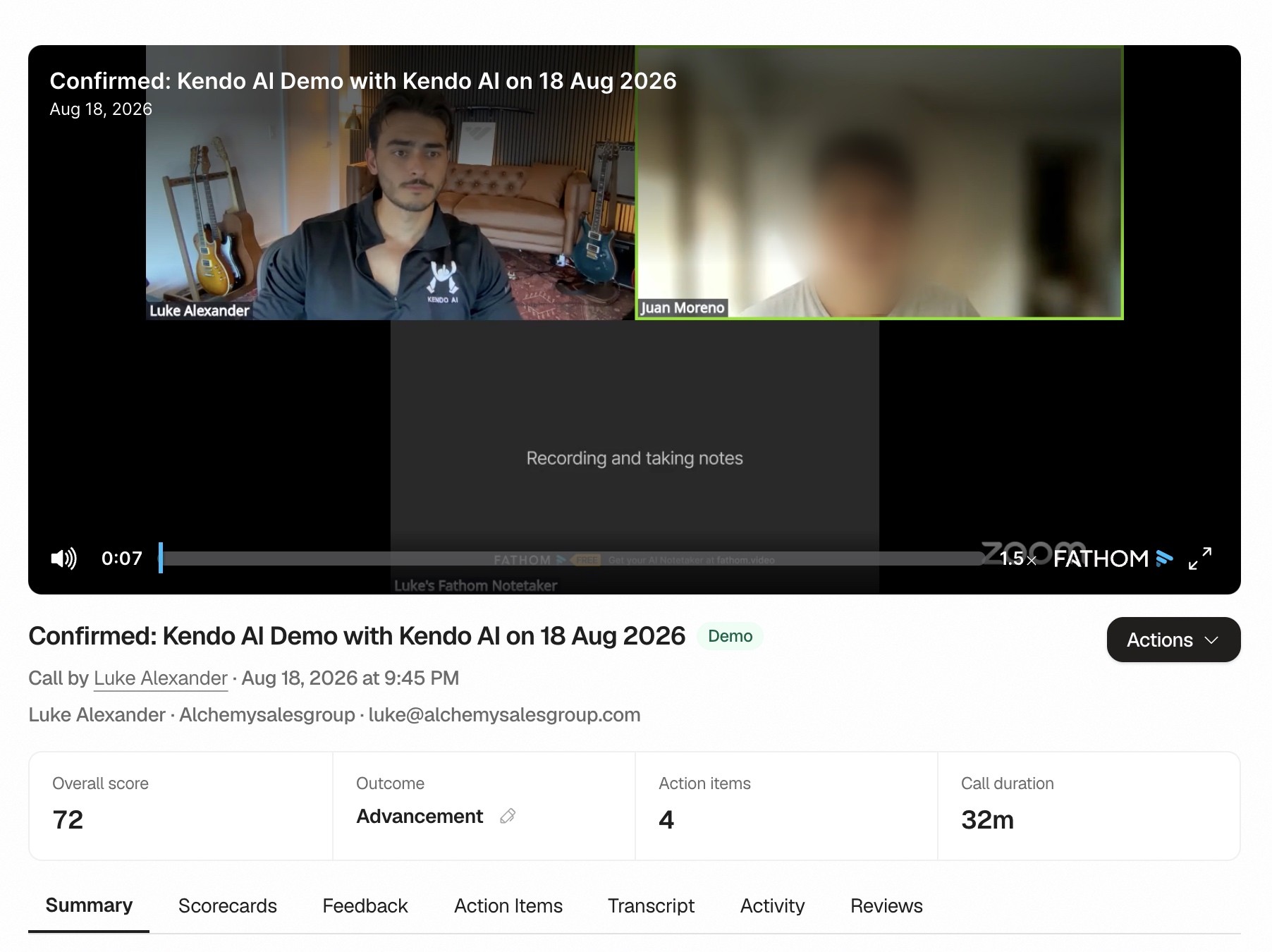Viewport: 1272px width, 952px height.
Task: Seek along the video progress bar
Action: (x=571, y=559)
